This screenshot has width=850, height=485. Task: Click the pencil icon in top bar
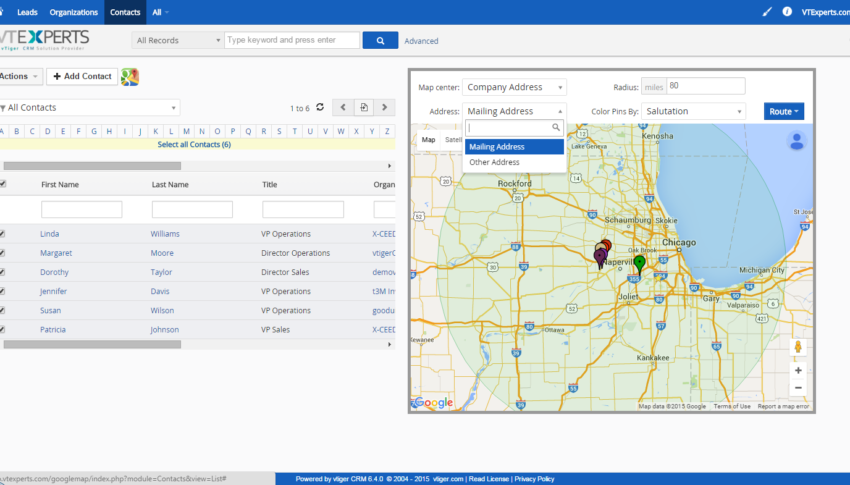point(767,11)
